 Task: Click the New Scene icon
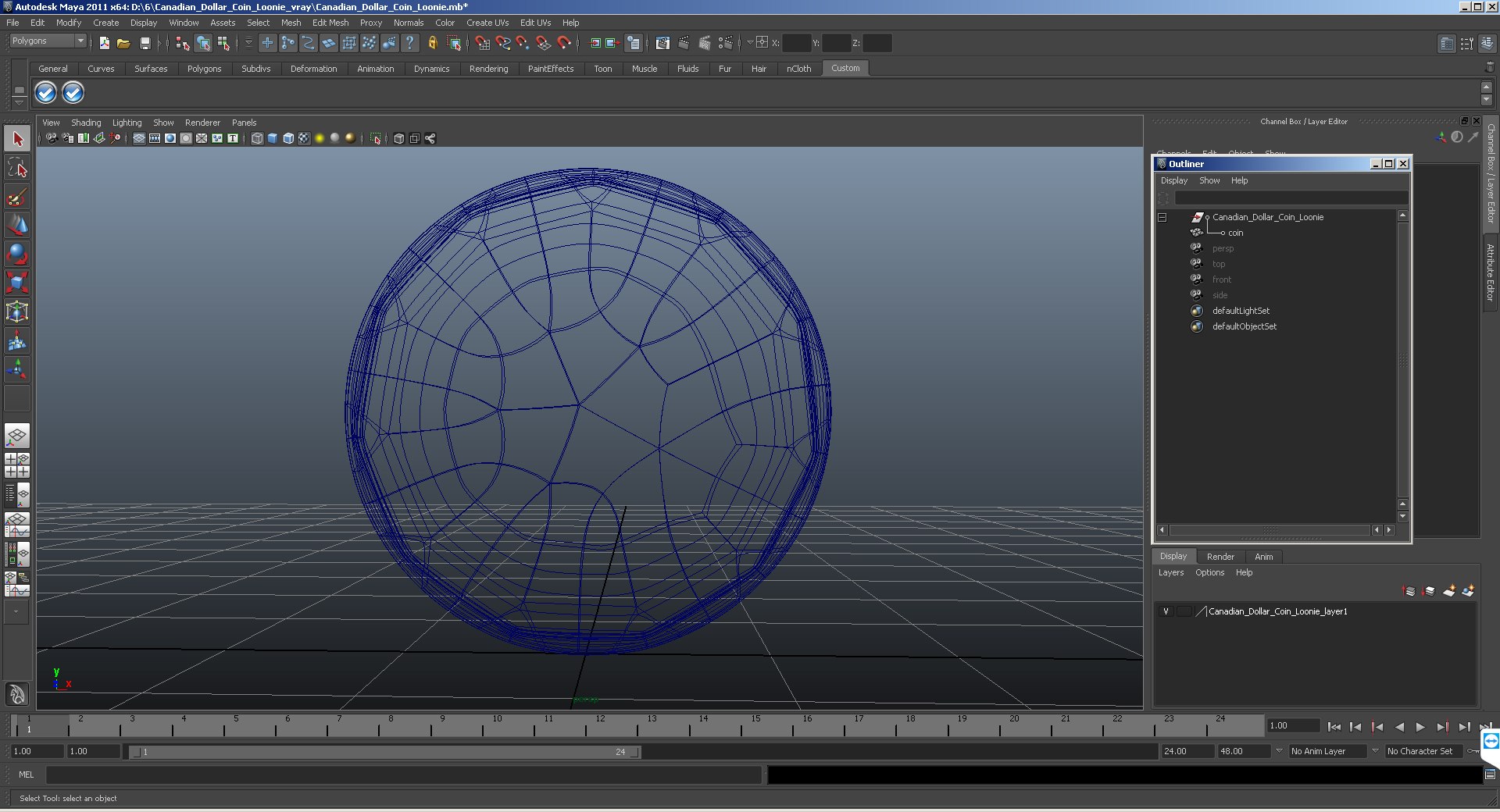click(104, 44)
